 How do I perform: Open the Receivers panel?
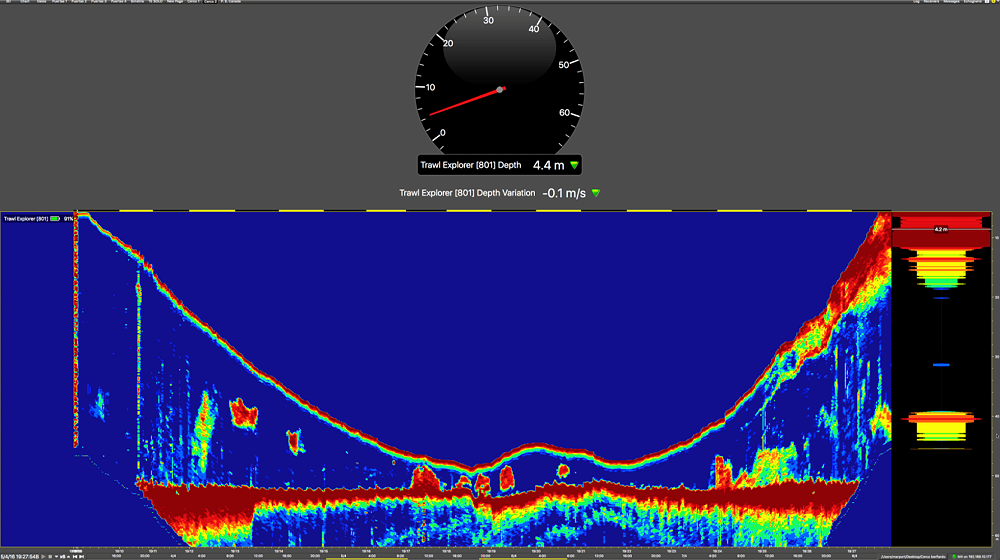pyautogui.click(x=931, y=2)
